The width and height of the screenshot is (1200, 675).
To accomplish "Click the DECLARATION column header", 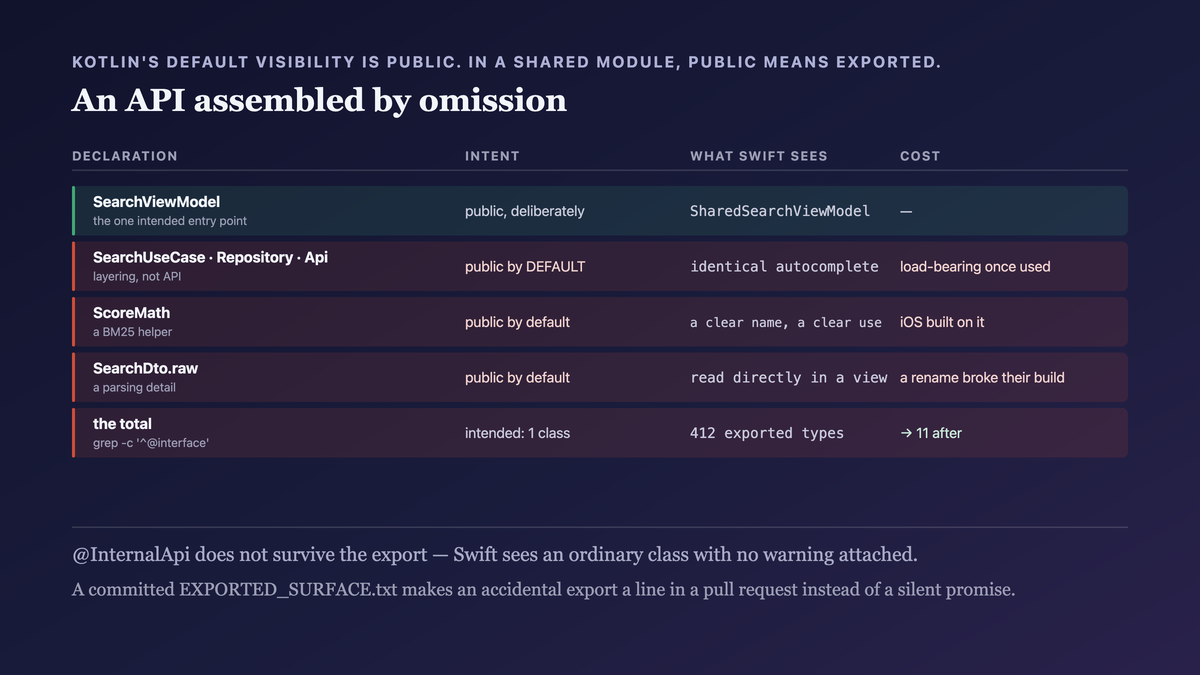I will pyautogui.click(x=125, y=156).
